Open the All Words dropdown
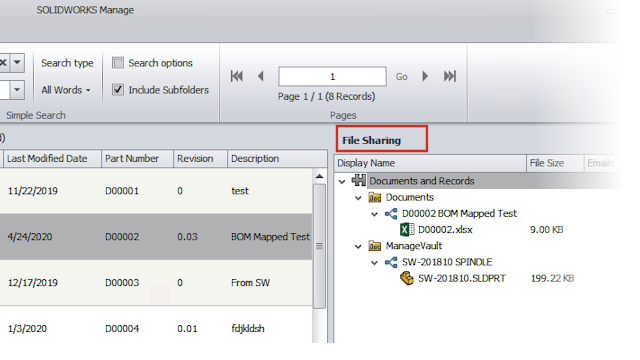The image size is (640, 360). click(x=66, y=90)
